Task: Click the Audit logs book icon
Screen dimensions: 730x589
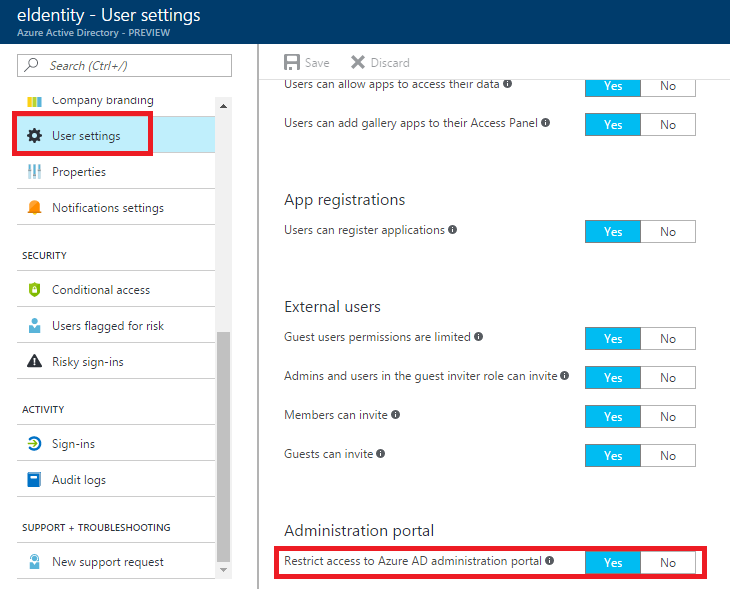Action: [x=34, y=479]
